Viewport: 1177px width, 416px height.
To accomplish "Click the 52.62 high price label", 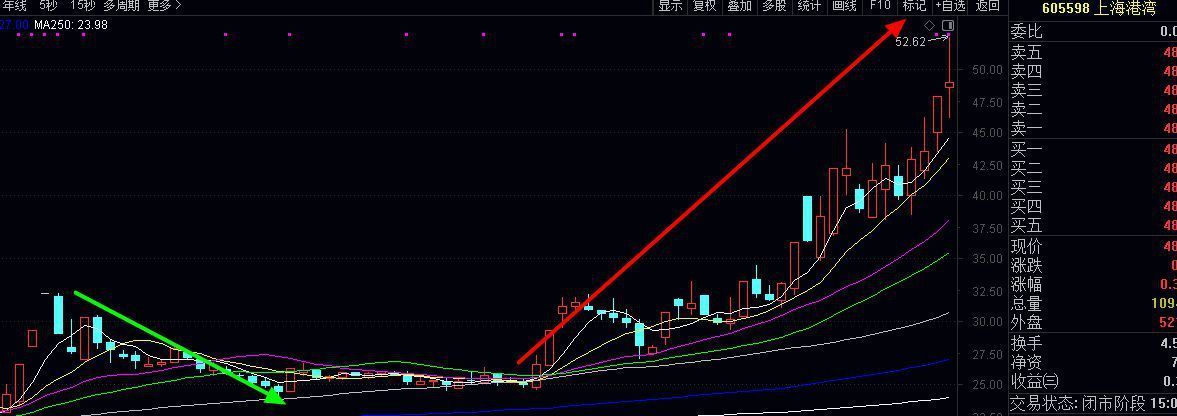I will click(910, 42).
